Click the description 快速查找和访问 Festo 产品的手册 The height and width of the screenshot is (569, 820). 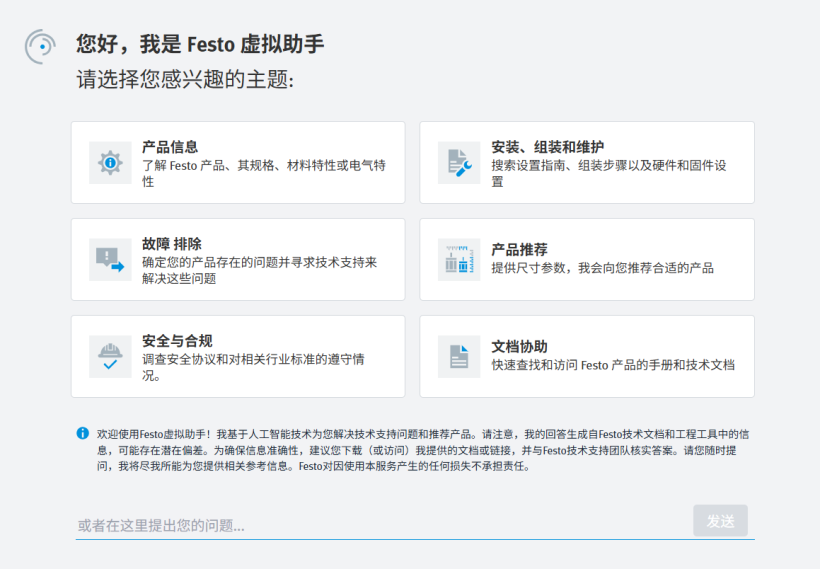click(613, 365)
